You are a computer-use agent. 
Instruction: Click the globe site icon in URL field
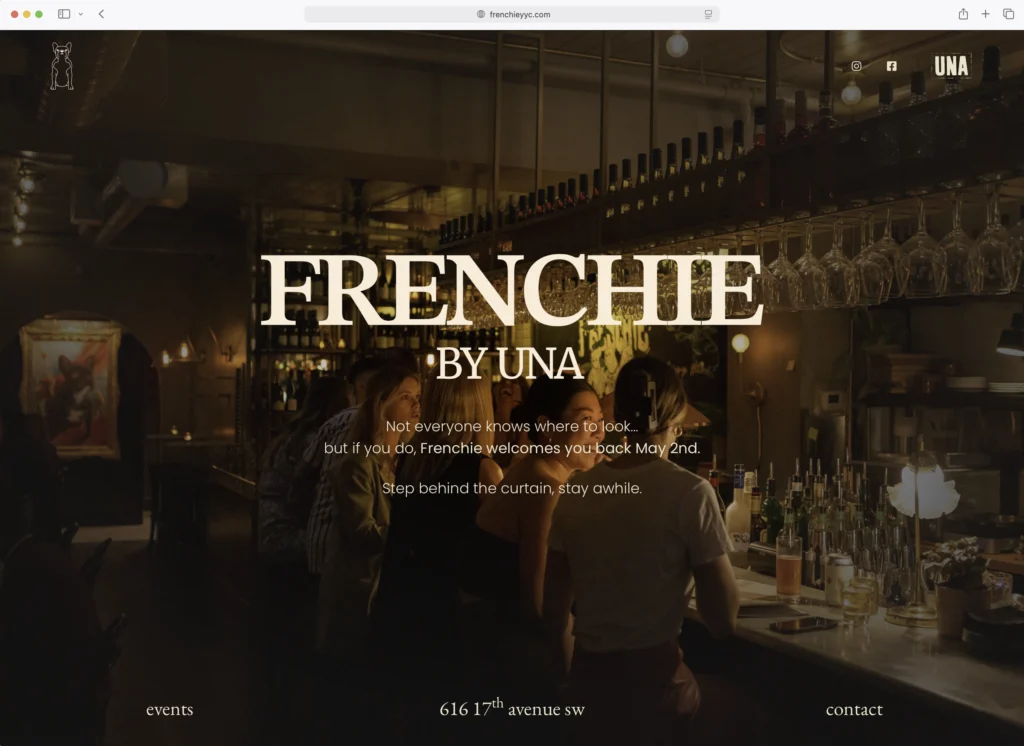click(x=481, y=14)
